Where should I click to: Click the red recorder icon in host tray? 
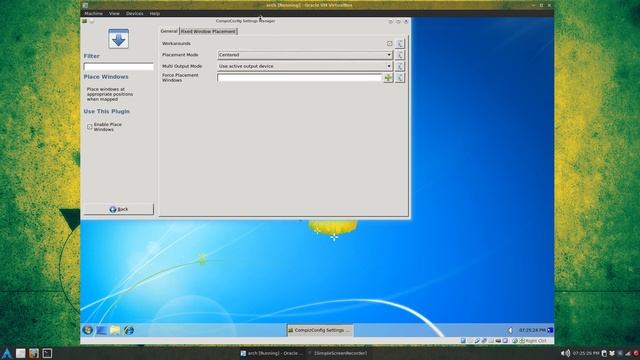(636, 353)
